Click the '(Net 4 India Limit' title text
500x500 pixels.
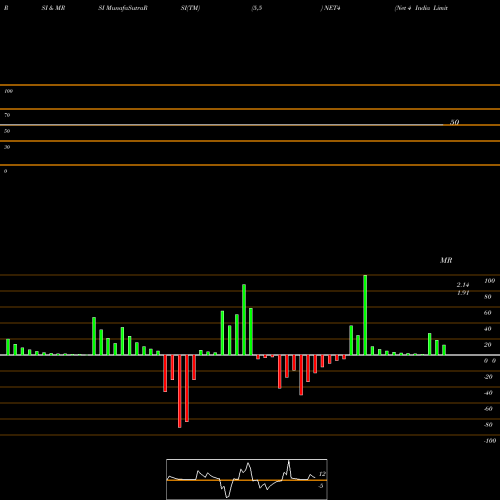(421, 8)
